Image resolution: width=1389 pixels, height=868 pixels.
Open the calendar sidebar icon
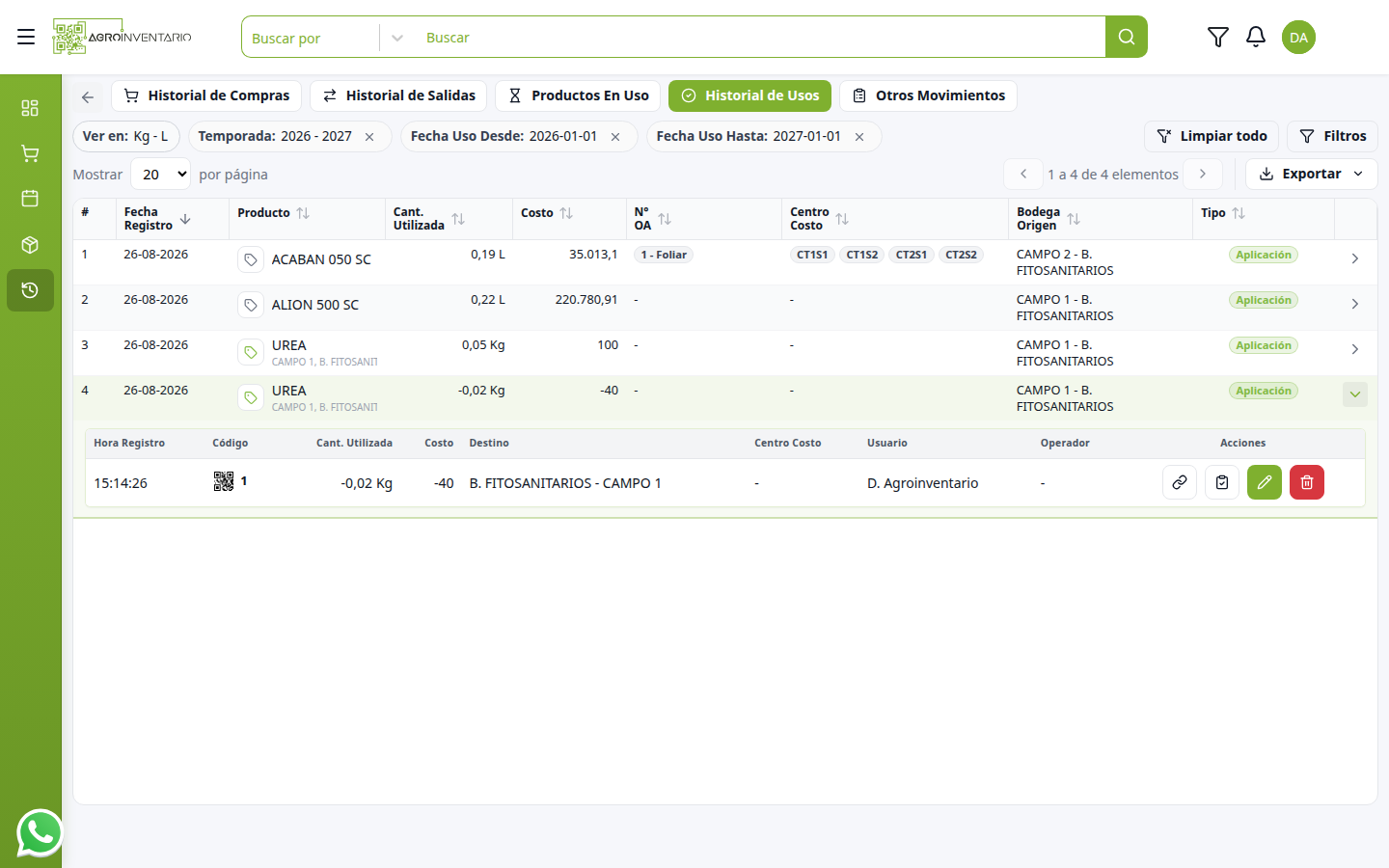(30, 199)
